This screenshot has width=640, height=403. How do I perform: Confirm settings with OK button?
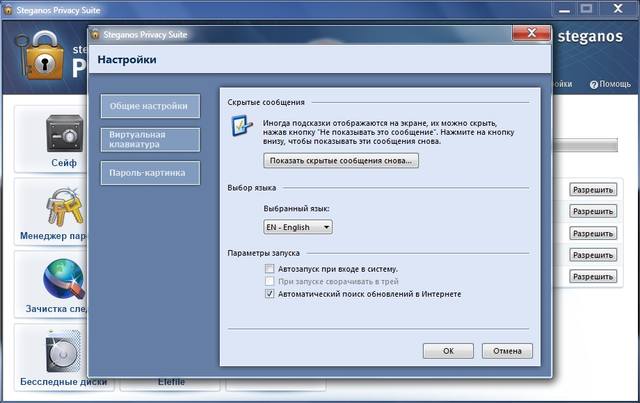pyautogui.click(x=448, y=351)
